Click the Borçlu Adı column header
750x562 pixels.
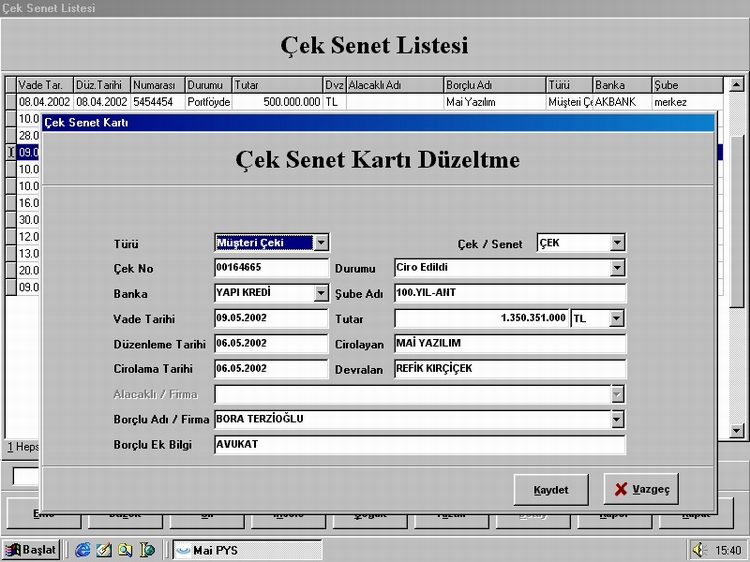pos(494,85)
